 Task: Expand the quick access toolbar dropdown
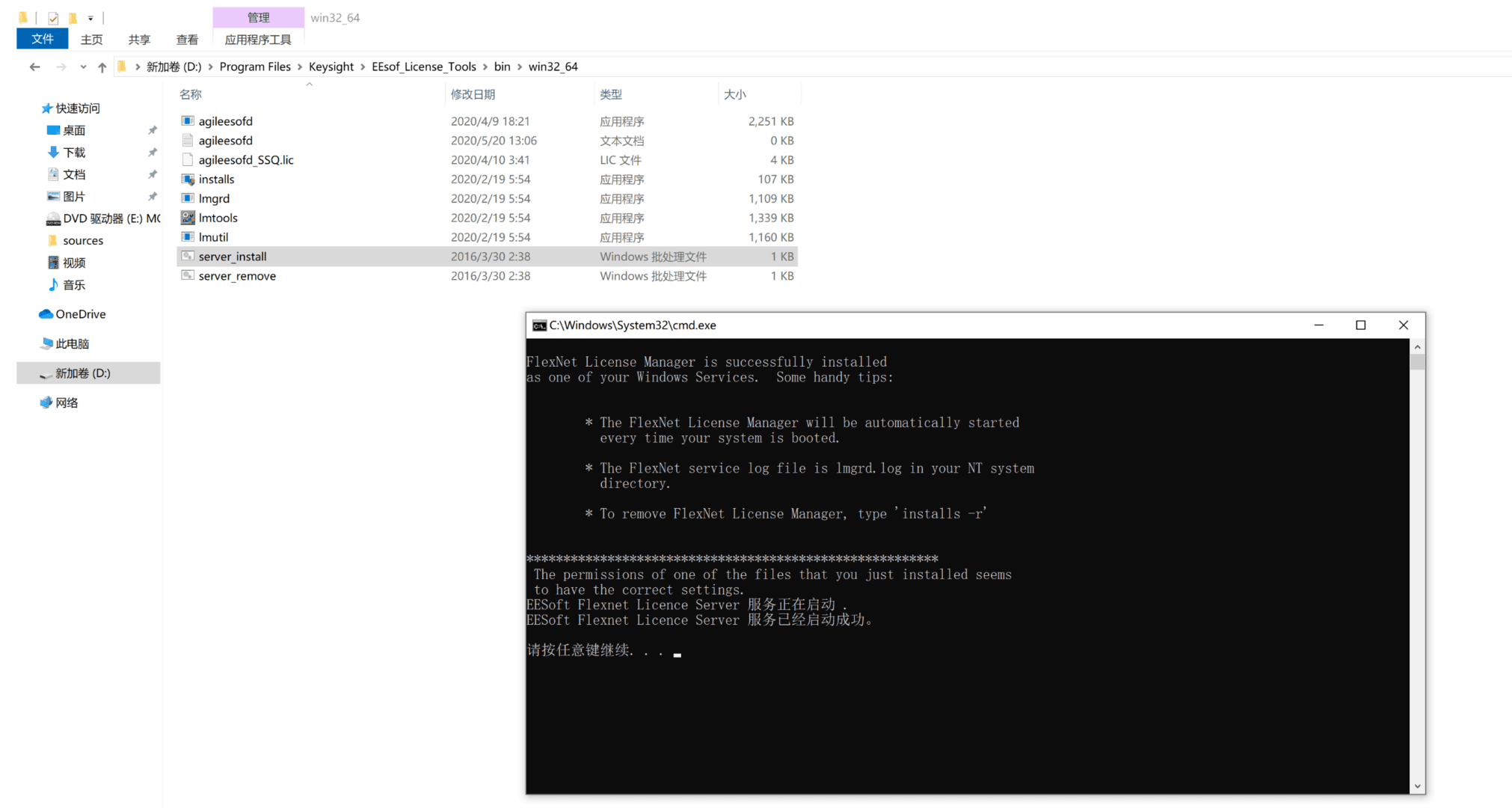(90, 18)
